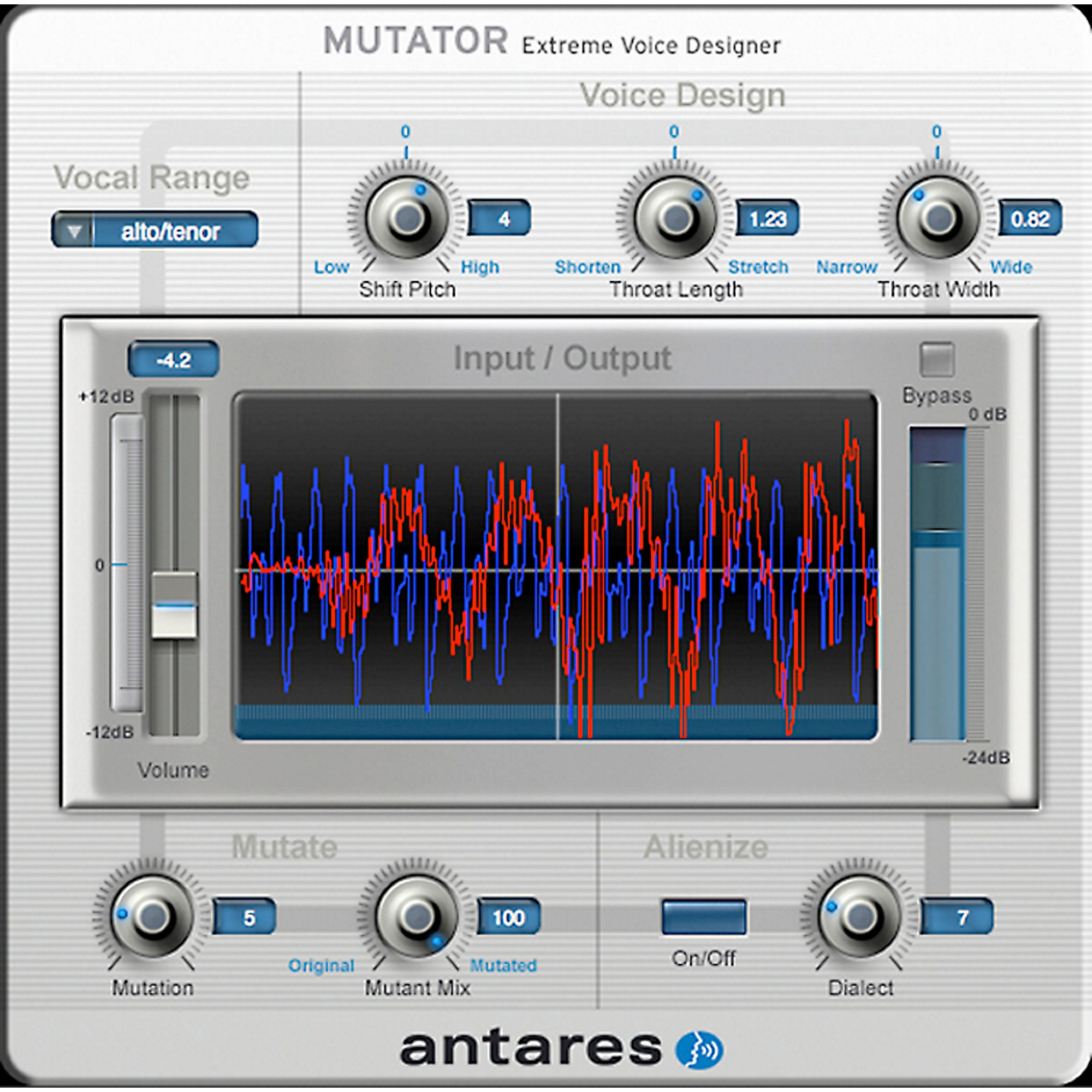Click the Dialect value field showing 7

pos(957,917)
